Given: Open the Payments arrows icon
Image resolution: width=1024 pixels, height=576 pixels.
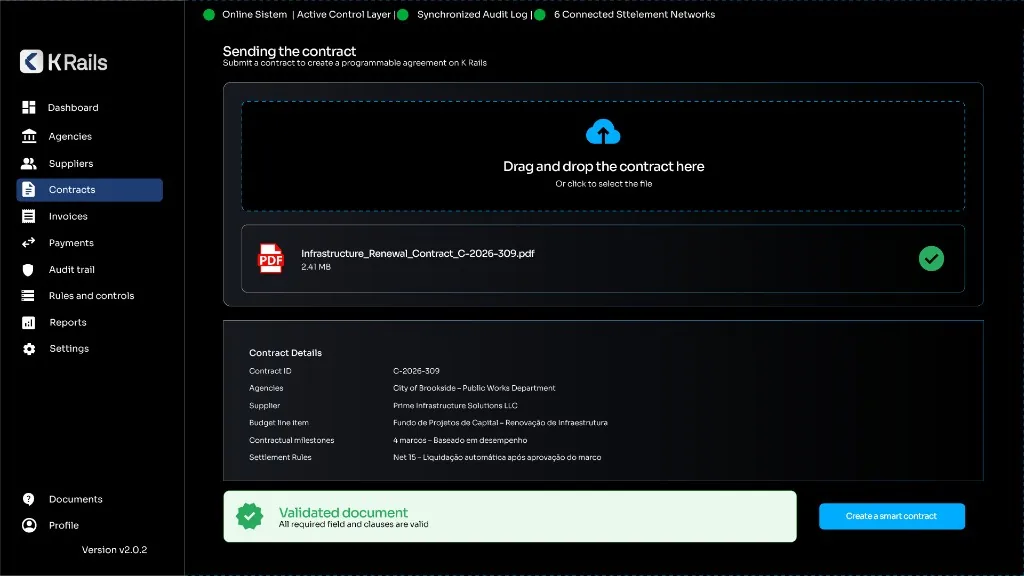Looking at the screenshot, I should (x=29, y=242).
